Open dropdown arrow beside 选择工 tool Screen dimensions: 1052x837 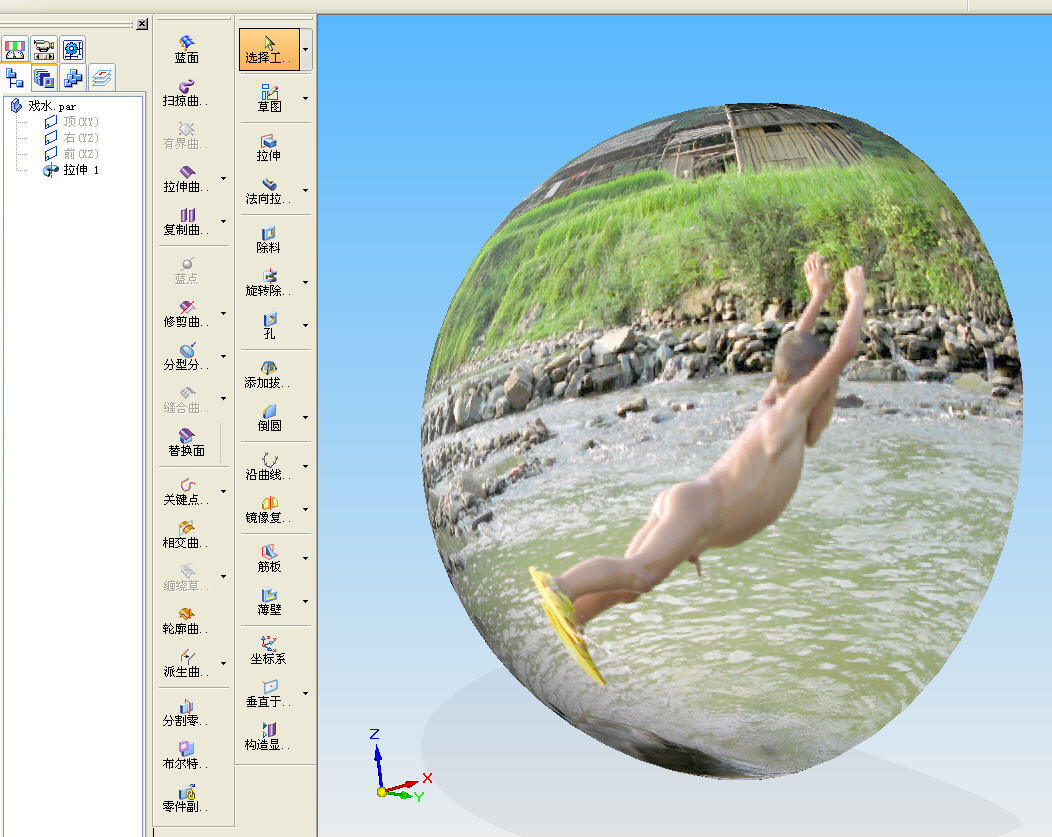tap(306, 50)
